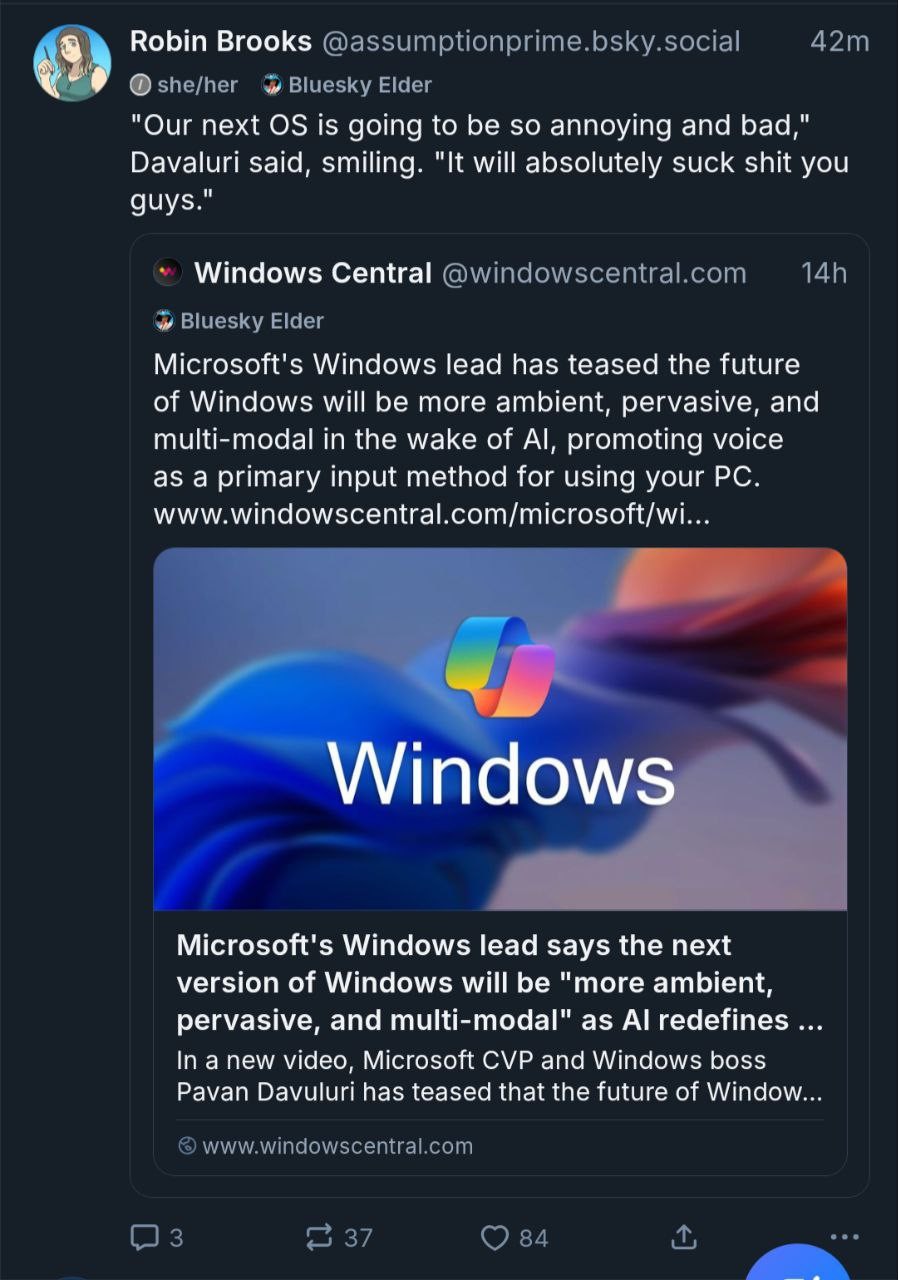Click the 42m post timestamp
898x1280 pixels.
point(838,41)
